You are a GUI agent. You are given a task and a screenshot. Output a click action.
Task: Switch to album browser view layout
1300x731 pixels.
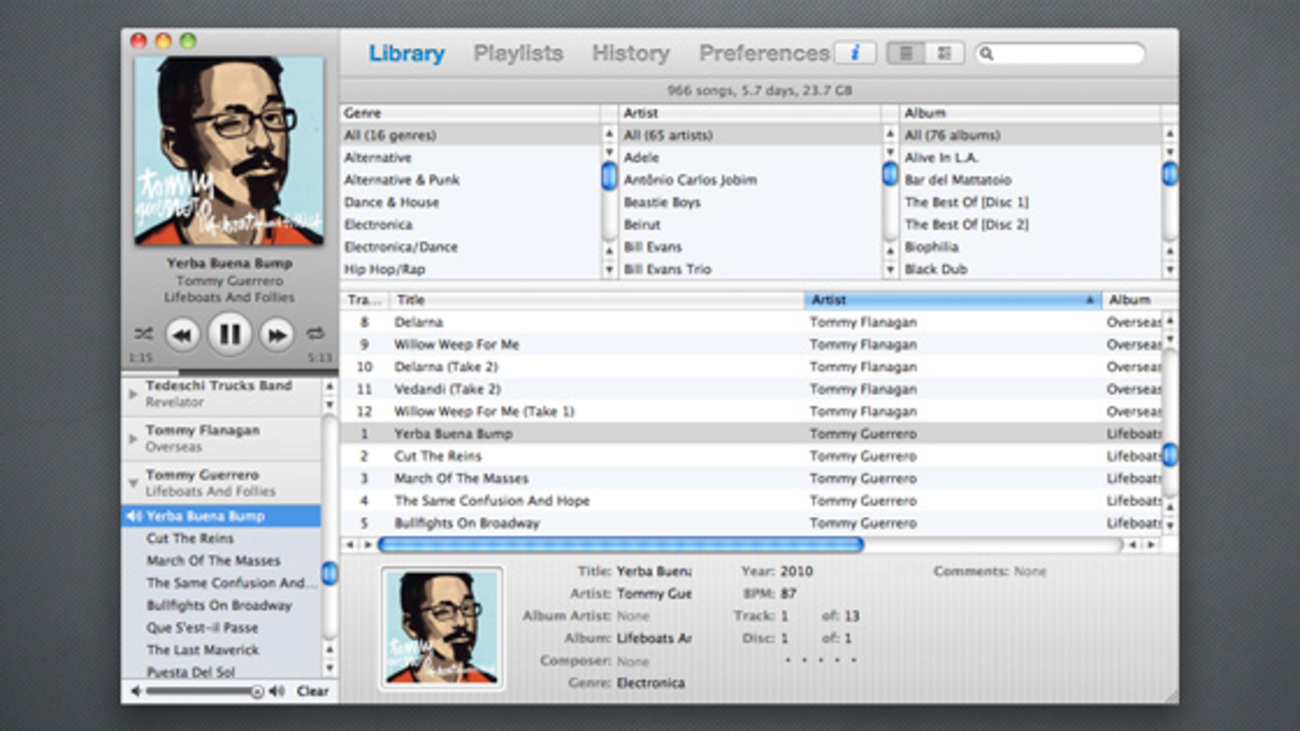pos(943,53)
